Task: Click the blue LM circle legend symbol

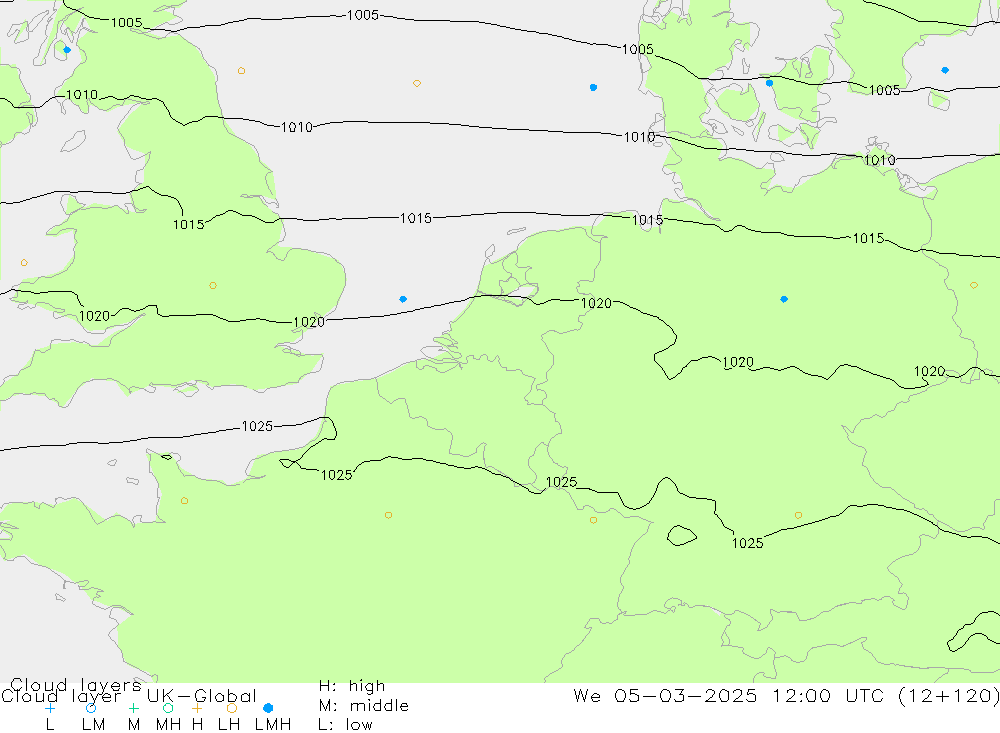Action: click(x=91, y=708)
